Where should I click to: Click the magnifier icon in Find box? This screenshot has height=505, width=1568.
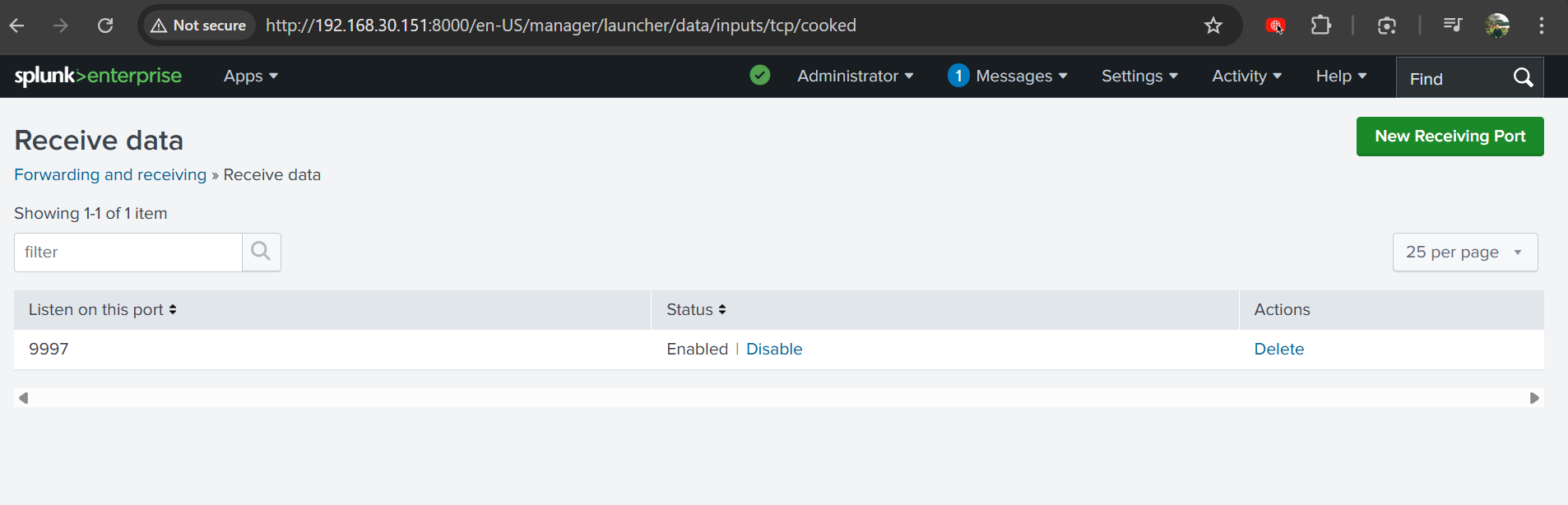point(1523,77)
